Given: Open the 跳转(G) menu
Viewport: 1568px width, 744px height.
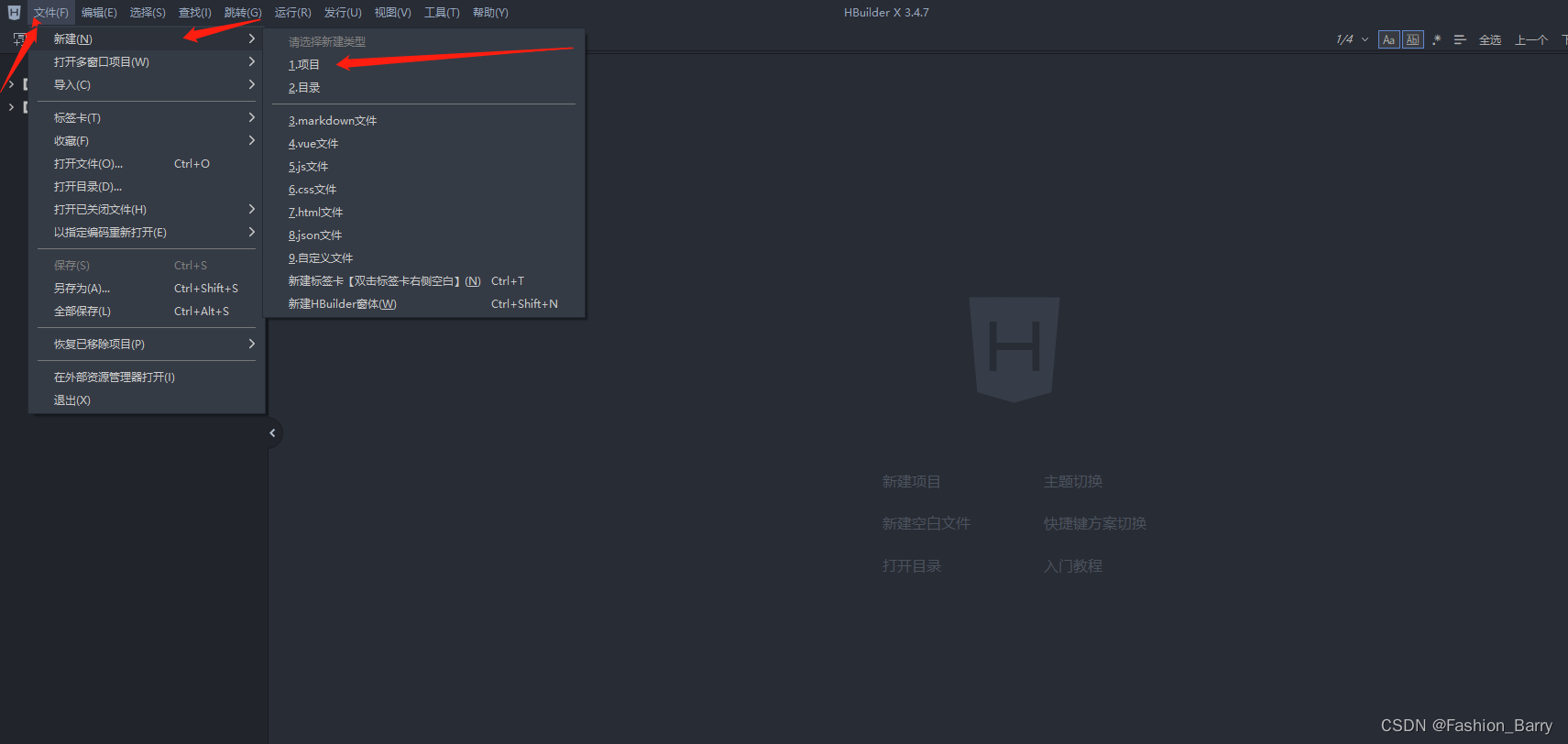Looking at the screenshot, I should [243, 13].
